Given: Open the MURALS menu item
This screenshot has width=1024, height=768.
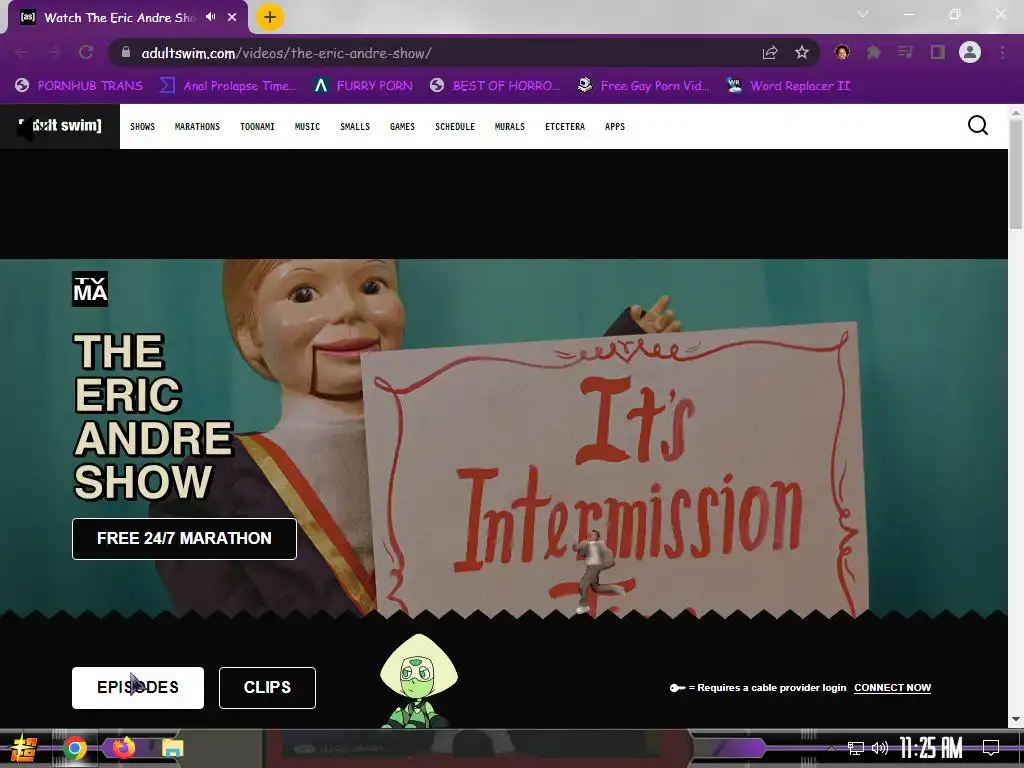Looking at the screenshot, I should click(x=510, y=127).
